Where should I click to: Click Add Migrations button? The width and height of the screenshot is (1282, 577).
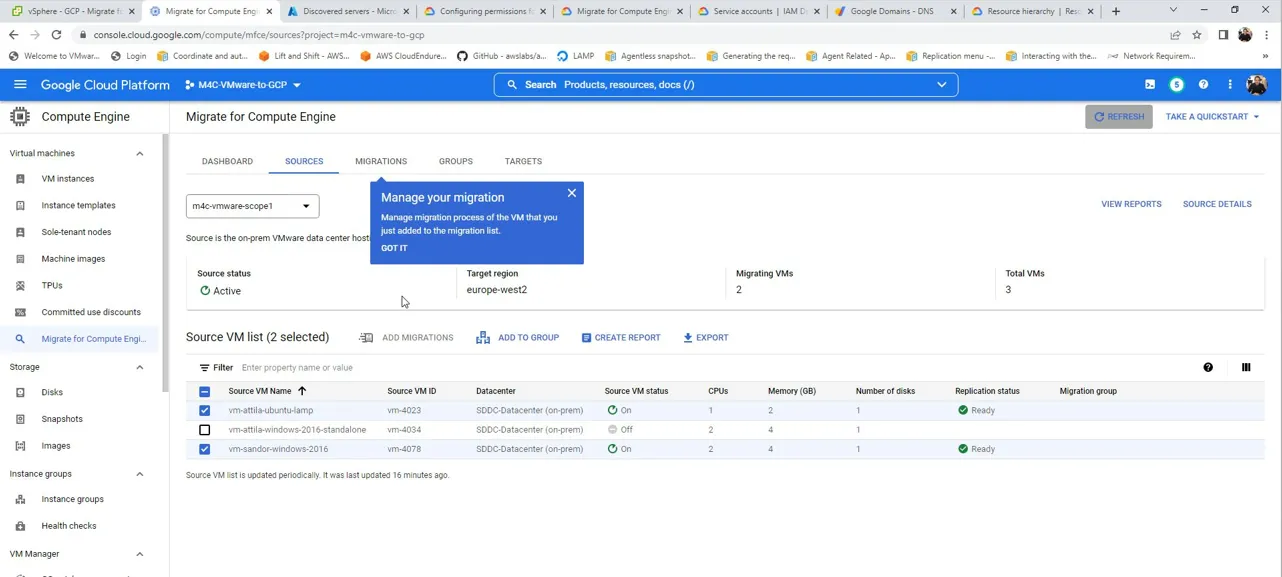click(x=406, y=338)
